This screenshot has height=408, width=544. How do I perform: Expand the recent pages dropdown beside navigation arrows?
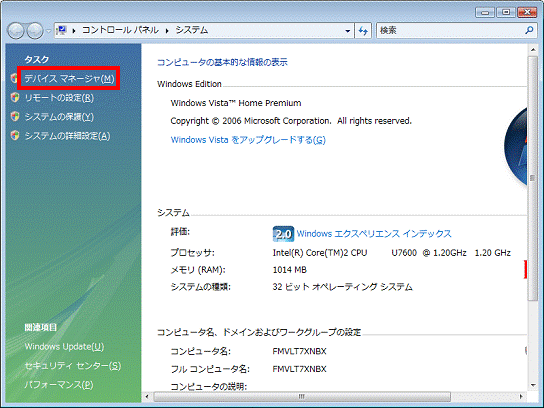[x=49, y=31]
